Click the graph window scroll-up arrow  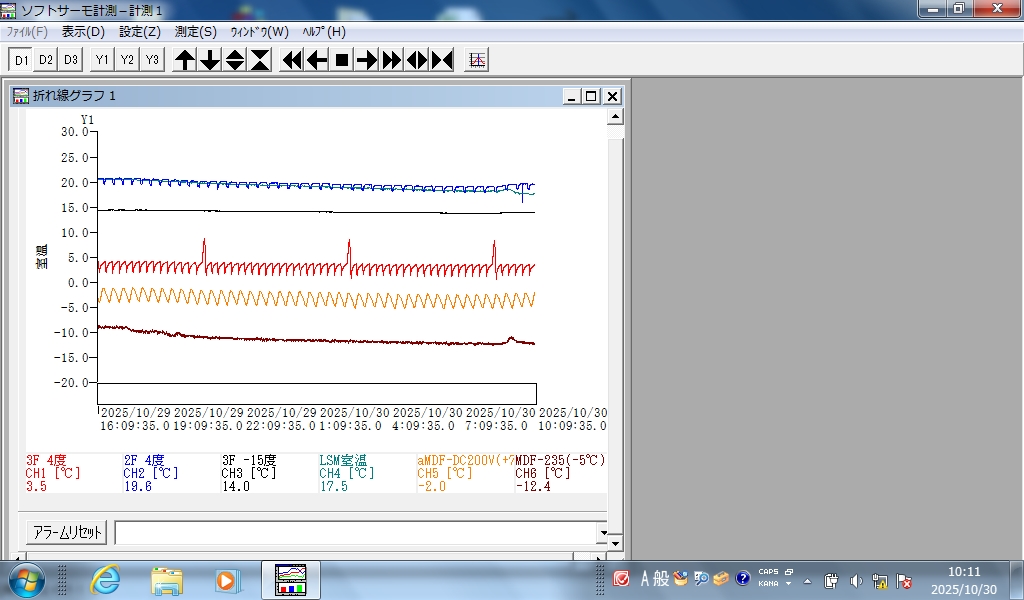coord(616,118)
